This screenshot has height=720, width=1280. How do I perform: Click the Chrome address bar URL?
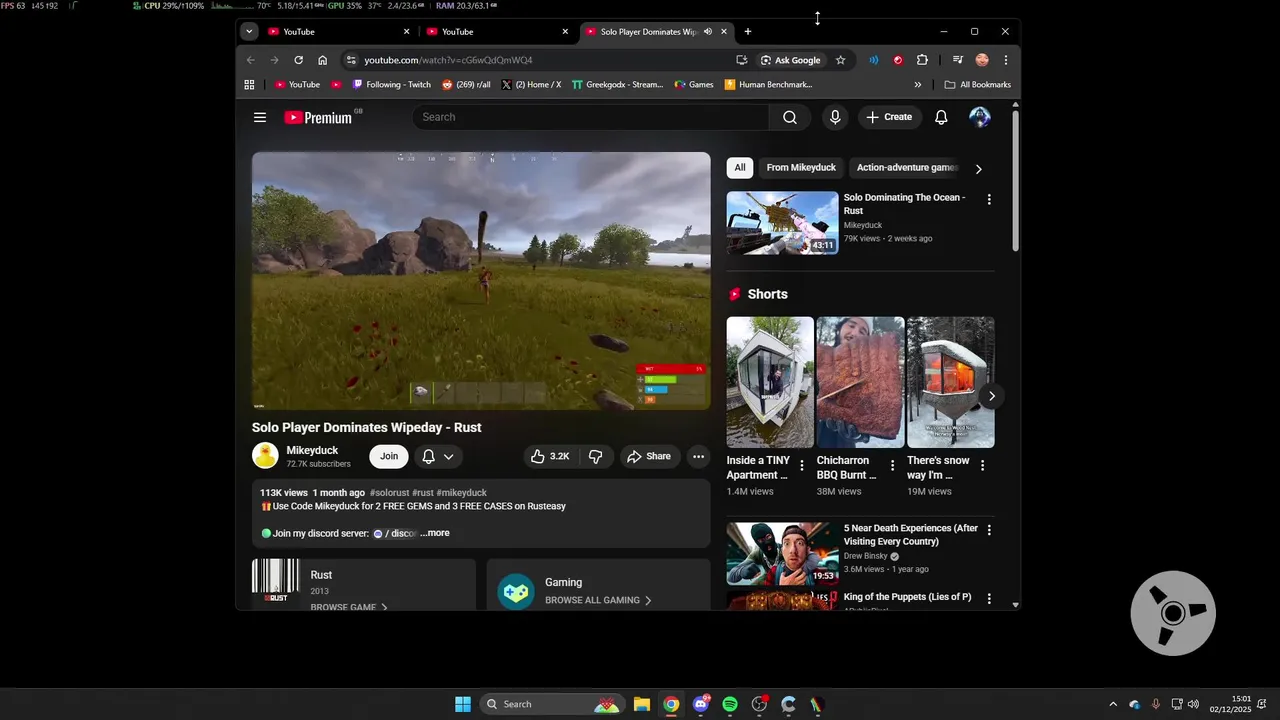tap(448, 60)
